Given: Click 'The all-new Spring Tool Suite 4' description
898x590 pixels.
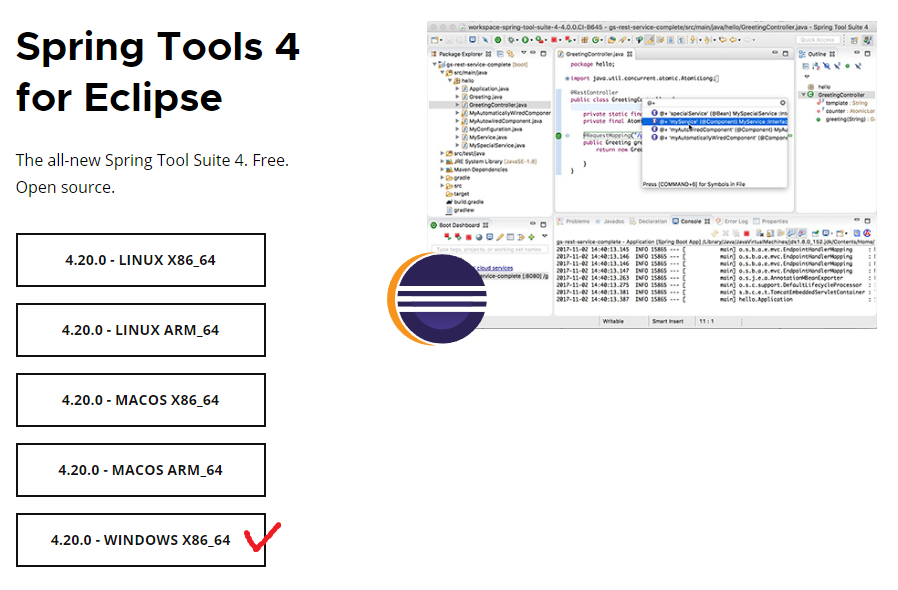Looking at the screenshot, I should 152,174.
